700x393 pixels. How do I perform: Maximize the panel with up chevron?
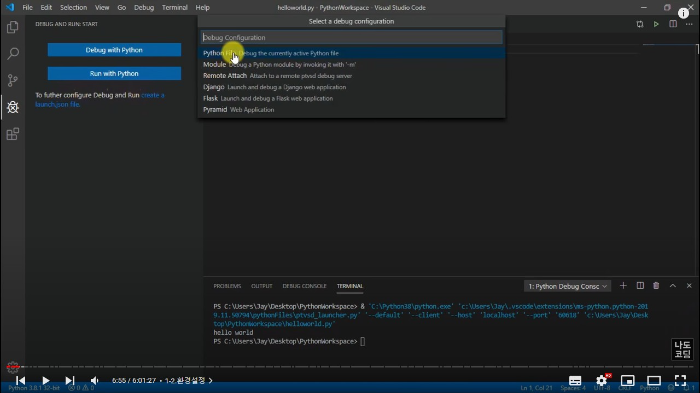pyautogui.click(x=673, y=286)
